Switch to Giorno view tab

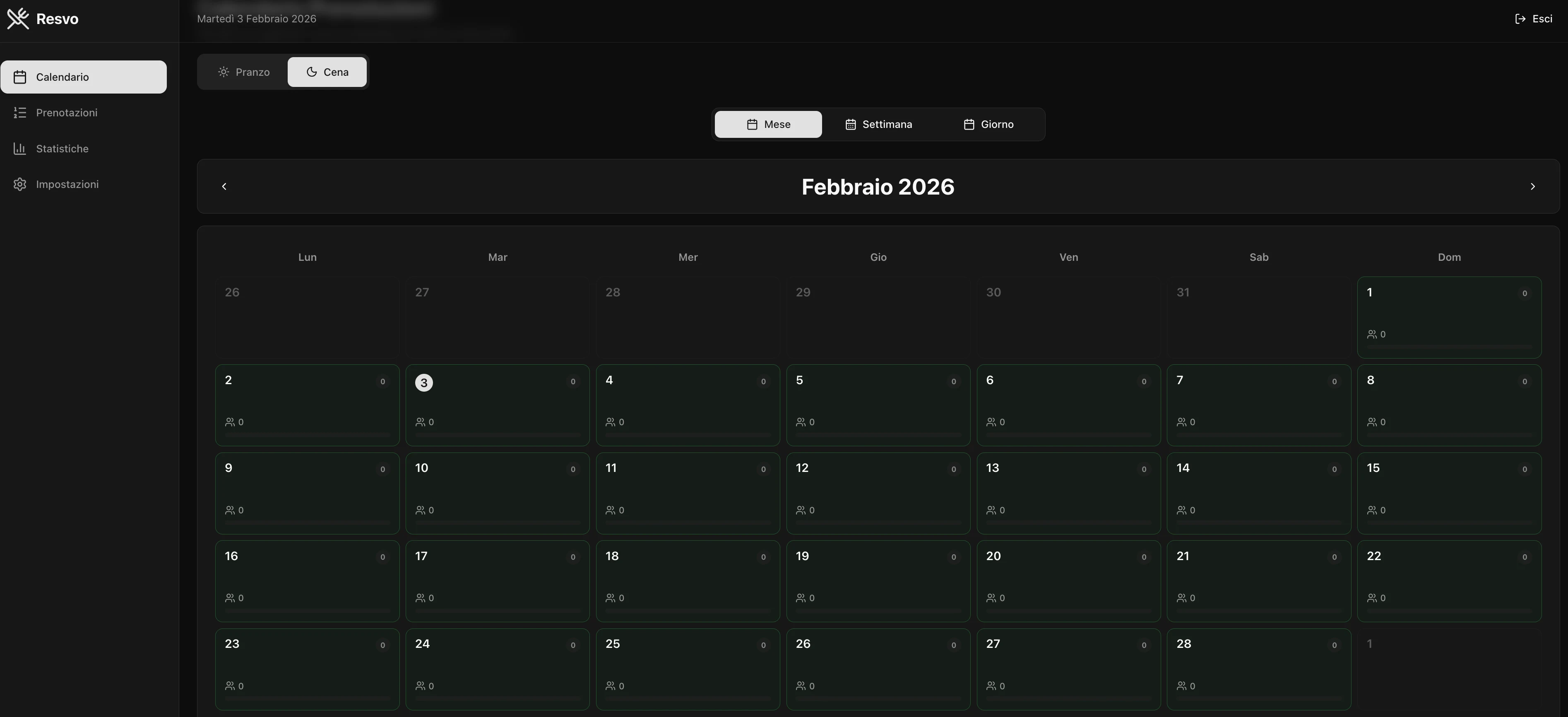pos(988,124)
